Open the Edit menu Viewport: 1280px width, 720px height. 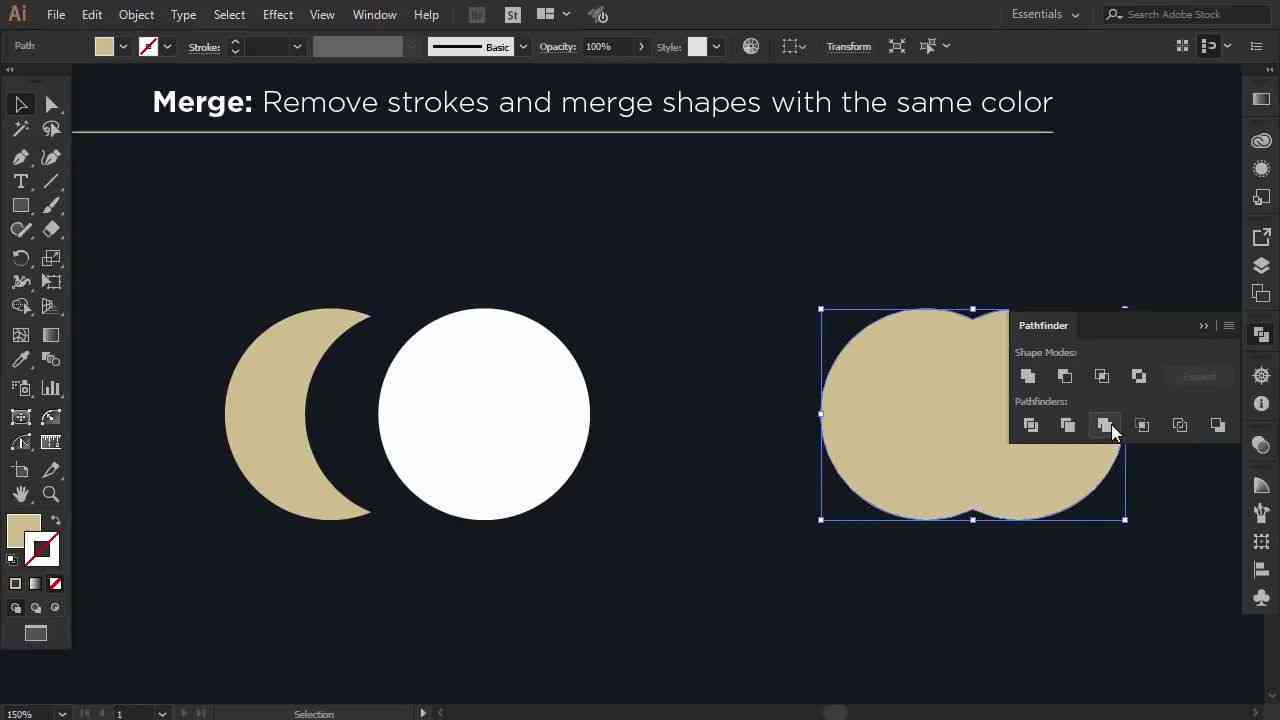[92, 15]
